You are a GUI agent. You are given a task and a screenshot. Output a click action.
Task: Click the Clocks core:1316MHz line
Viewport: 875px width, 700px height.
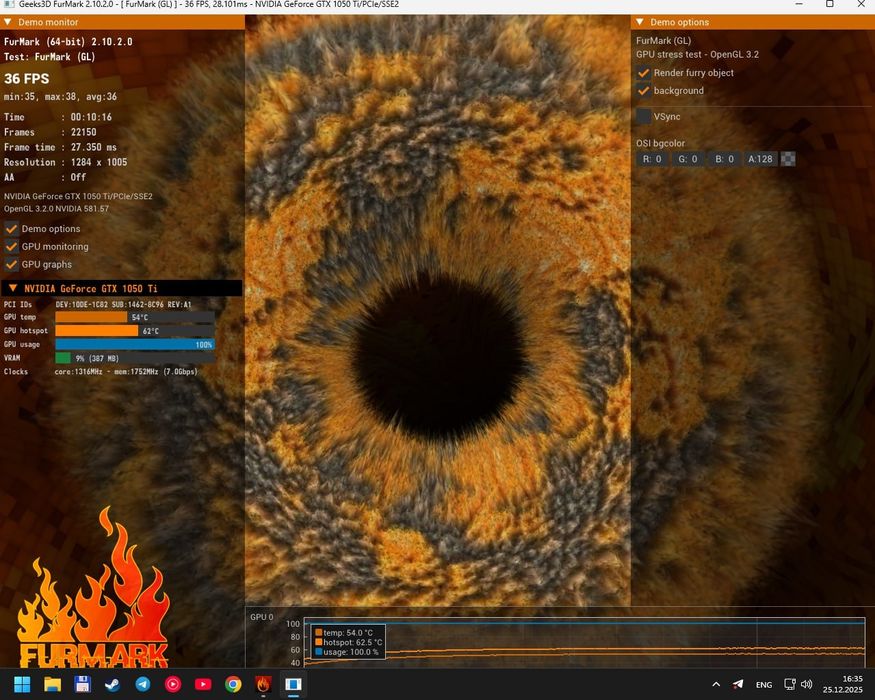[x=101, y=371]
